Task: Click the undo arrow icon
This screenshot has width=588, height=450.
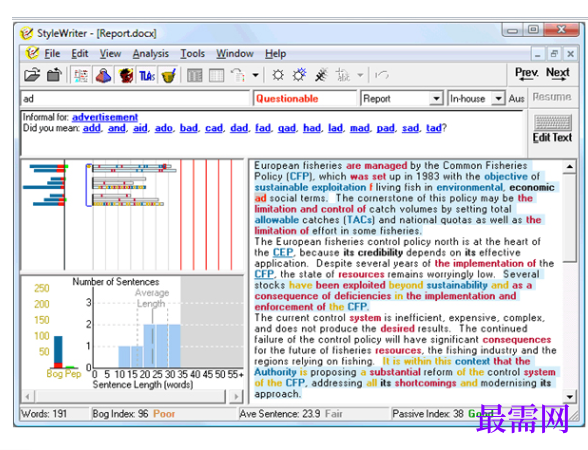Action: coord(381,75)
